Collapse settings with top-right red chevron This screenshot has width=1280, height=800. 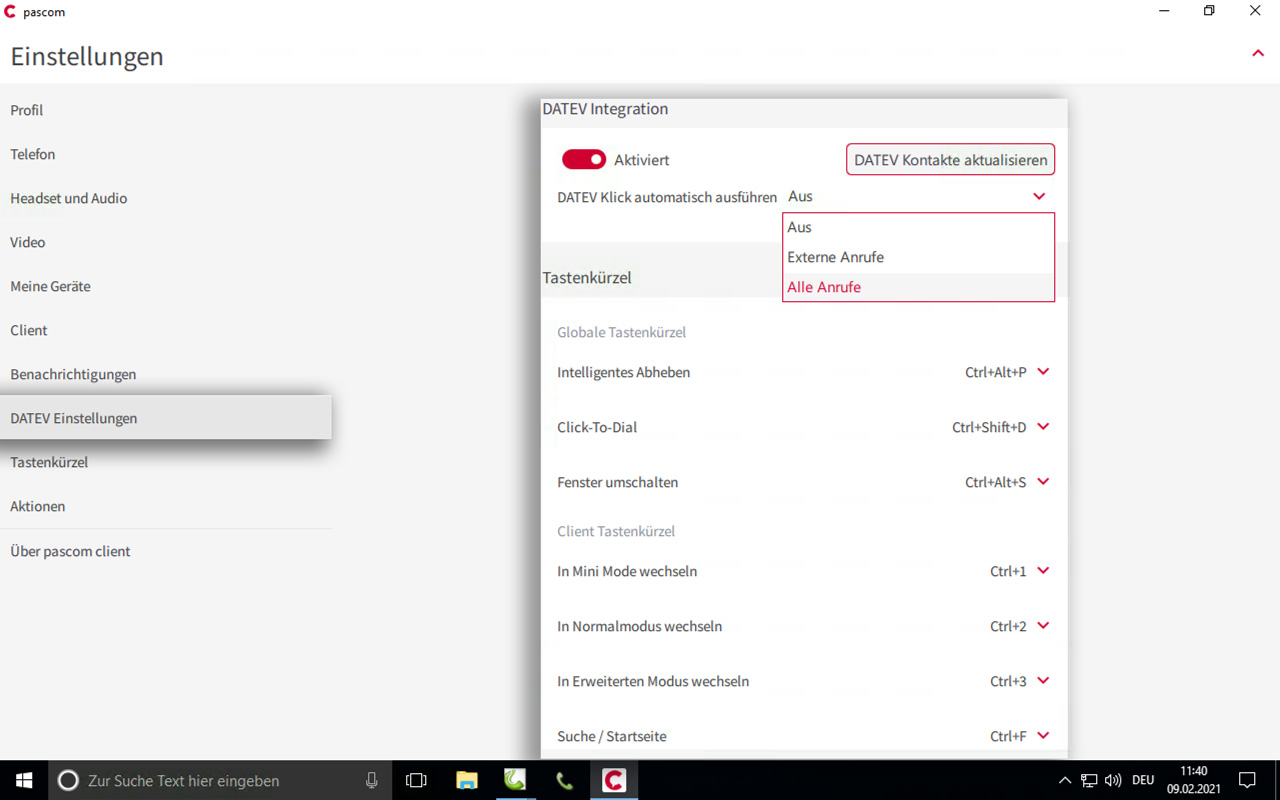1258,53
